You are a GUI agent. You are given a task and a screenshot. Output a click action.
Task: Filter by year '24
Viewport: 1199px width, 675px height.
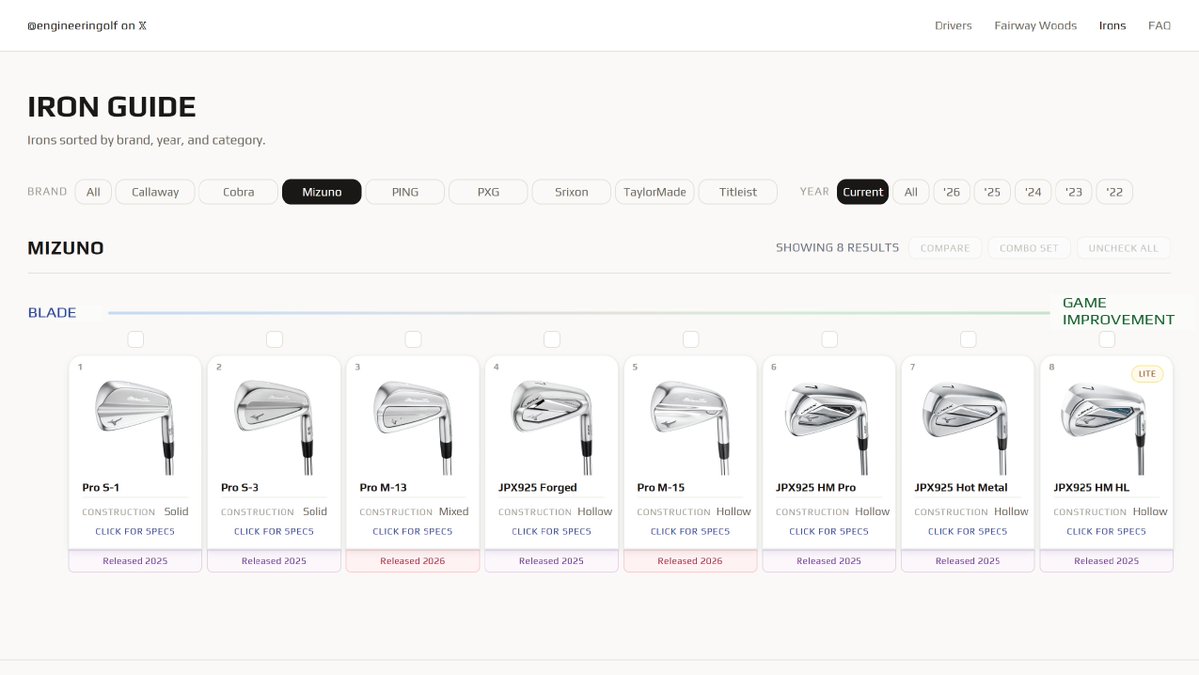[x=1033, y=192]
